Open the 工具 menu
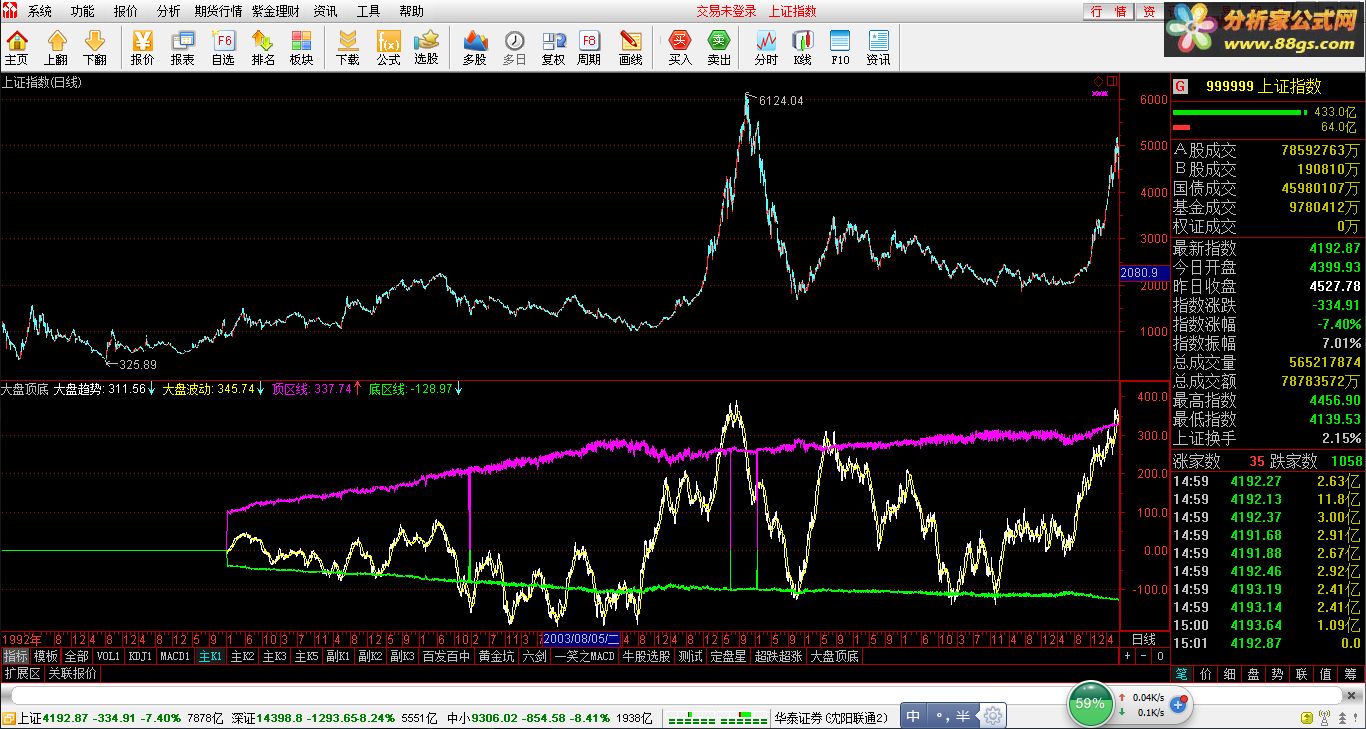The width and height of the screenshot is (1366, 729). (x=368, y=11)
